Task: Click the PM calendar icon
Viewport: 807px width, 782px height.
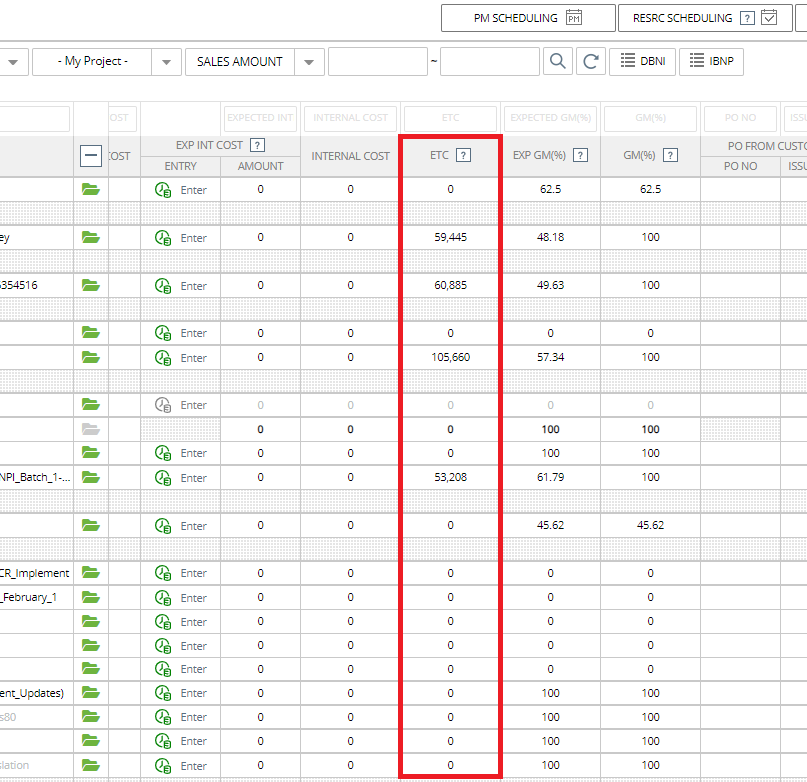Action: 574,18
